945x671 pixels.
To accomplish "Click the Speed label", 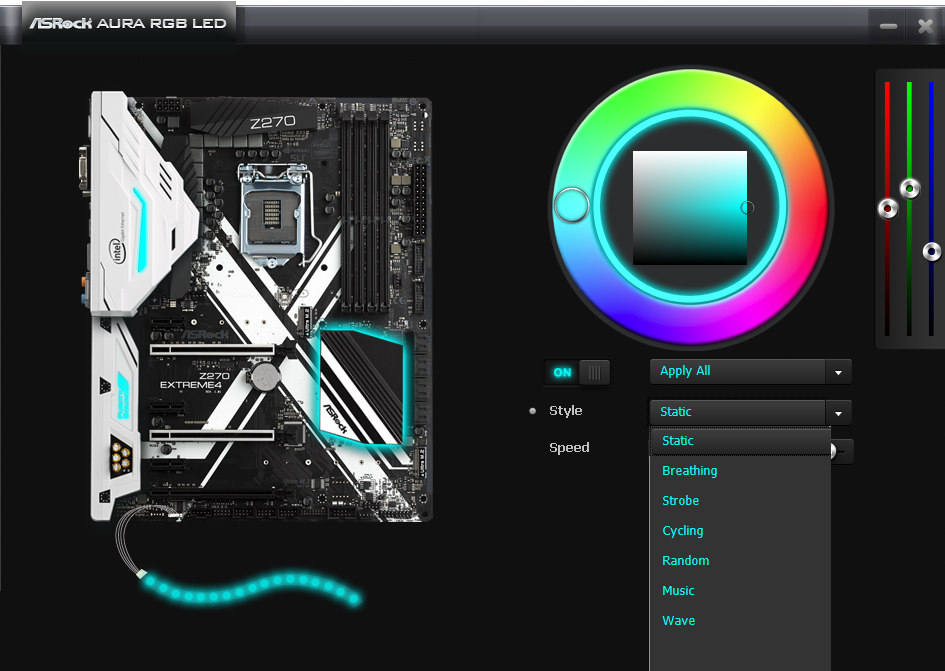I will 569,448.
